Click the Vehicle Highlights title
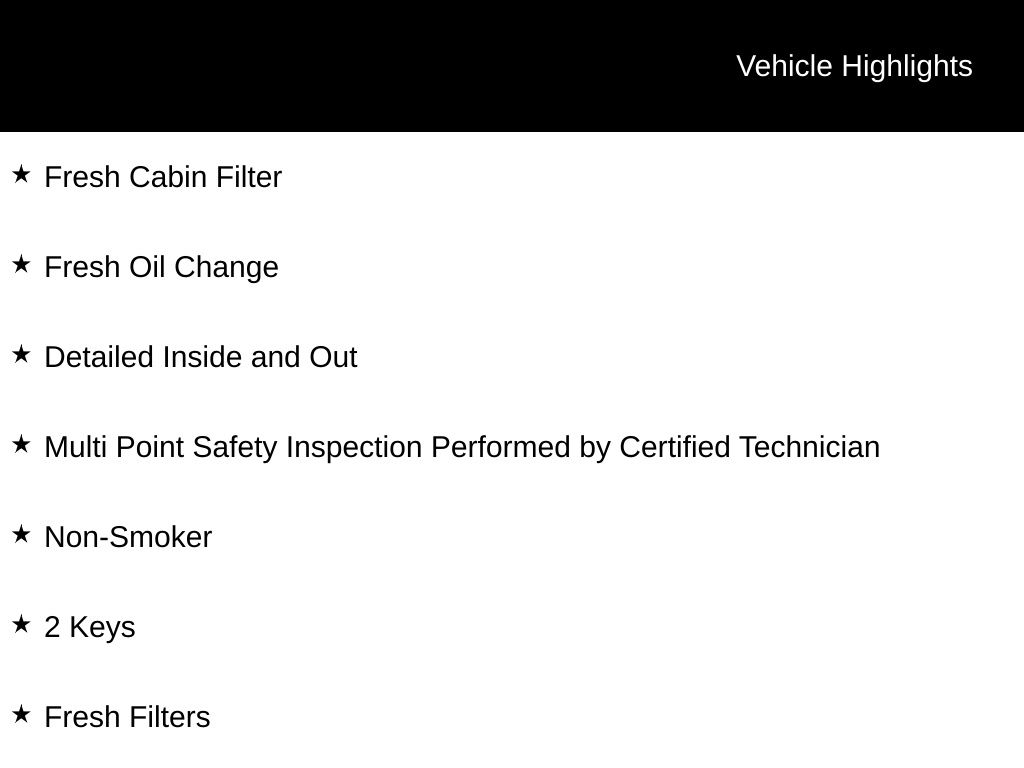The height and width of the screenshot is (768, 1024). point(854,66)
